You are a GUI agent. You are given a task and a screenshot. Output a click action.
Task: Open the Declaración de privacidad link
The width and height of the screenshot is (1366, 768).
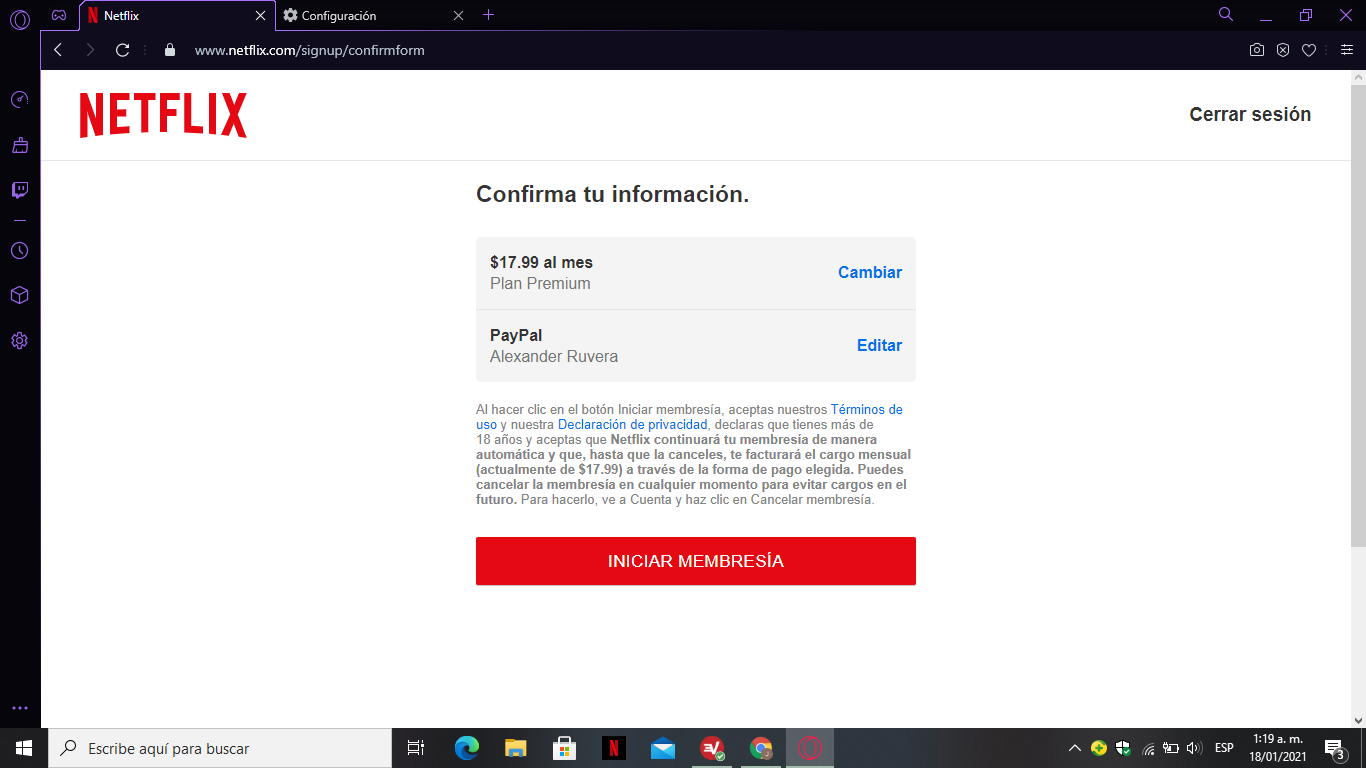[x=633, y=425]
